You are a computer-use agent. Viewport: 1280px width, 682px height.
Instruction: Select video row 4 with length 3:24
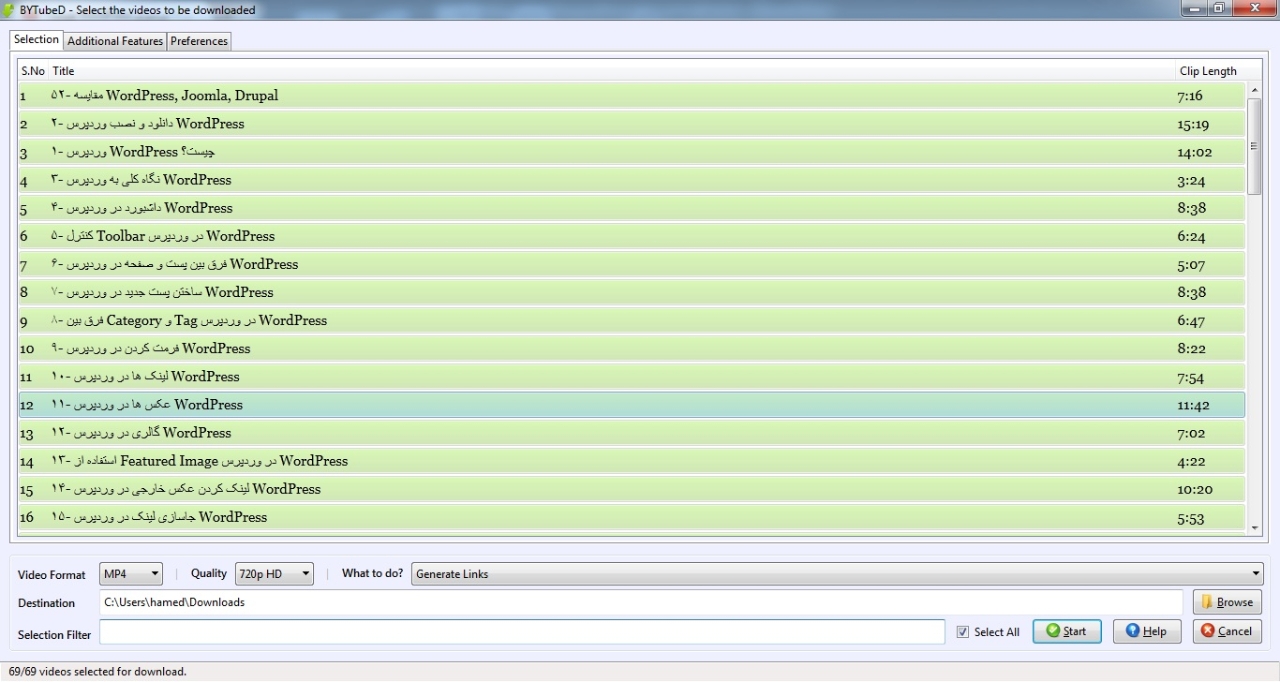coord(632,180)
